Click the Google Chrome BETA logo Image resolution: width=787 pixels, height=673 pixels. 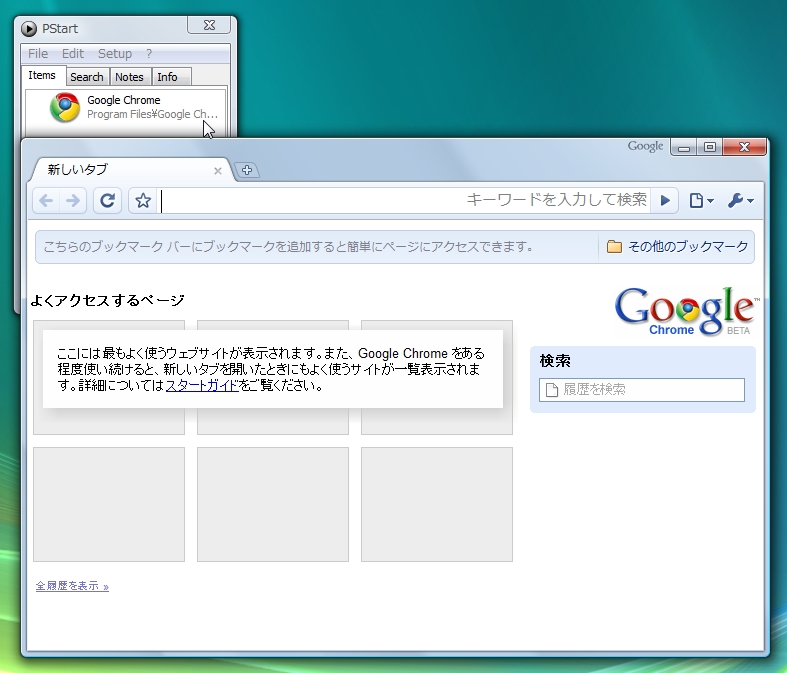[685, 311]
